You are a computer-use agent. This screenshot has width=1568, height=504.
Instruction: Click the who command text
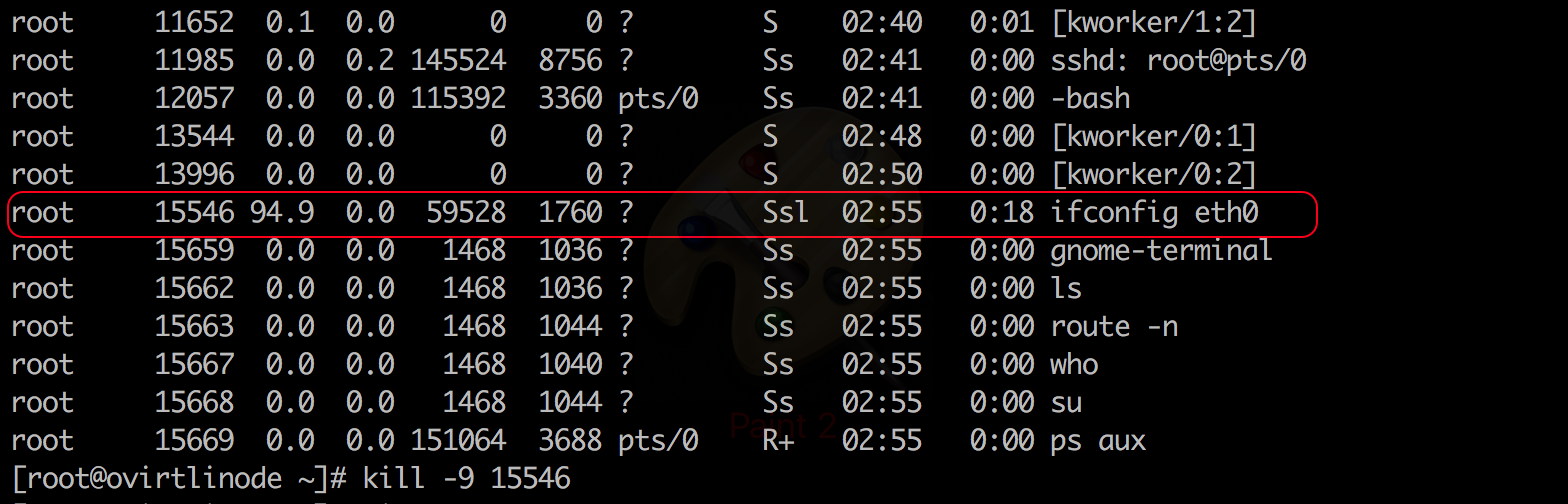click(x=1074, y=364)
